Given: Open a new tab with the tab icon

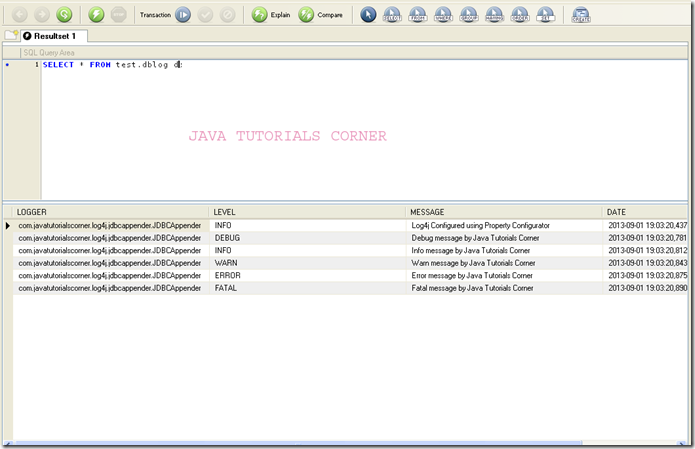Looking at the screenshot, I should coord(10,36).
